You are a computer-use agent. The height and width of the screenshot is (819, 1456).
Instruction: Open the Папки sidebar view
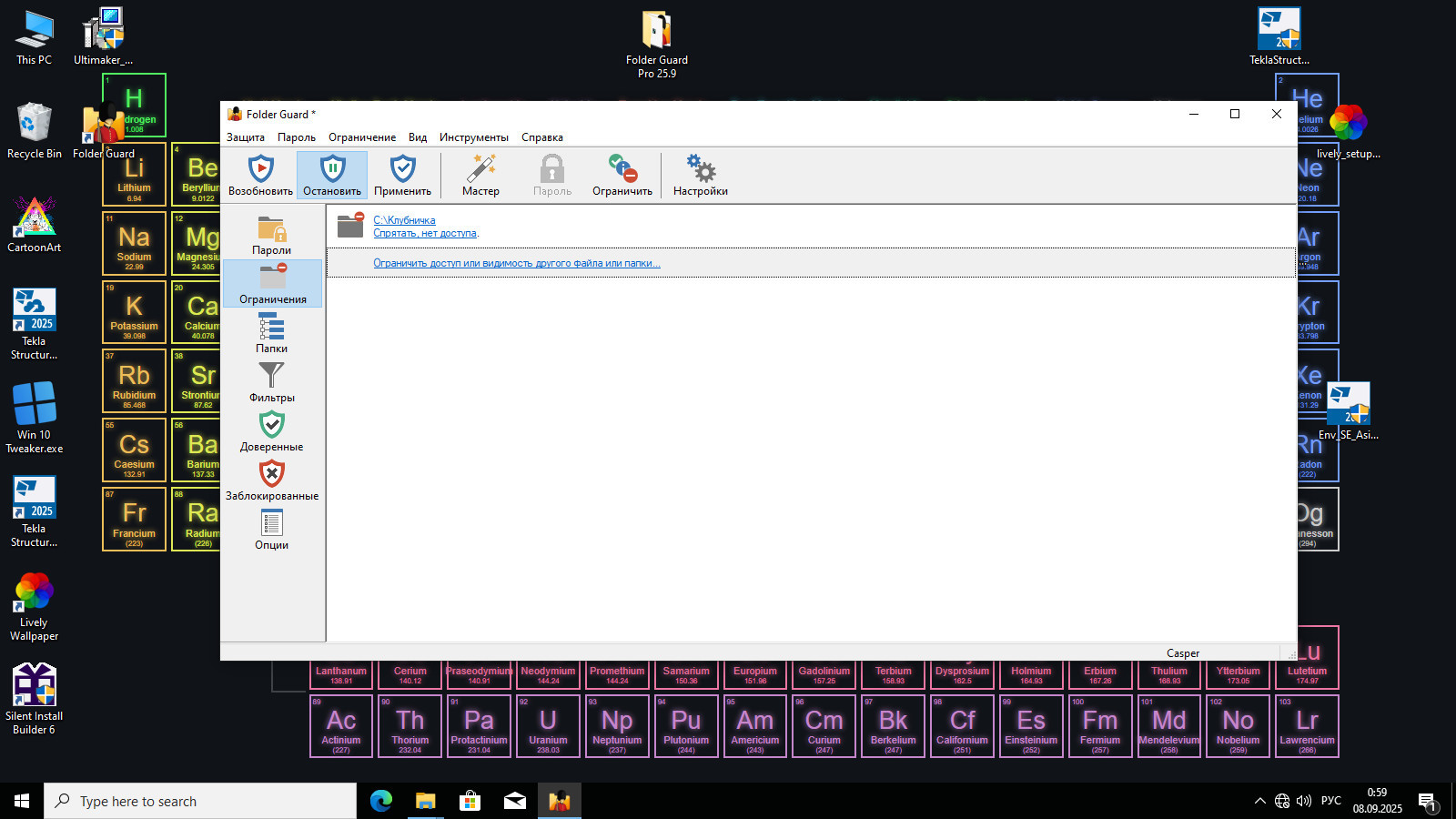pos(271,333)
